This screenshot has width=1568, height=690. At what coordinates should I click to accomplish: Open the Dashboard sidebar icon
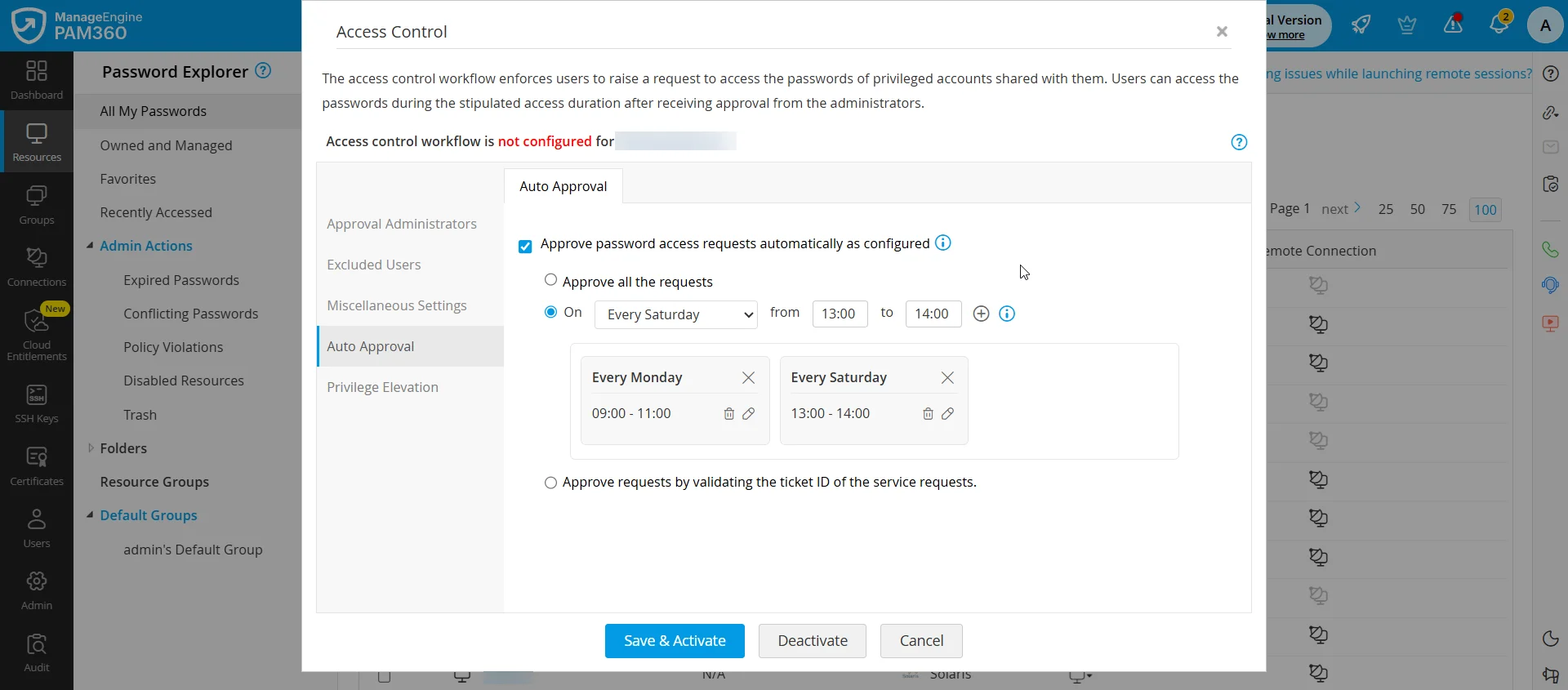pos(37,80)
